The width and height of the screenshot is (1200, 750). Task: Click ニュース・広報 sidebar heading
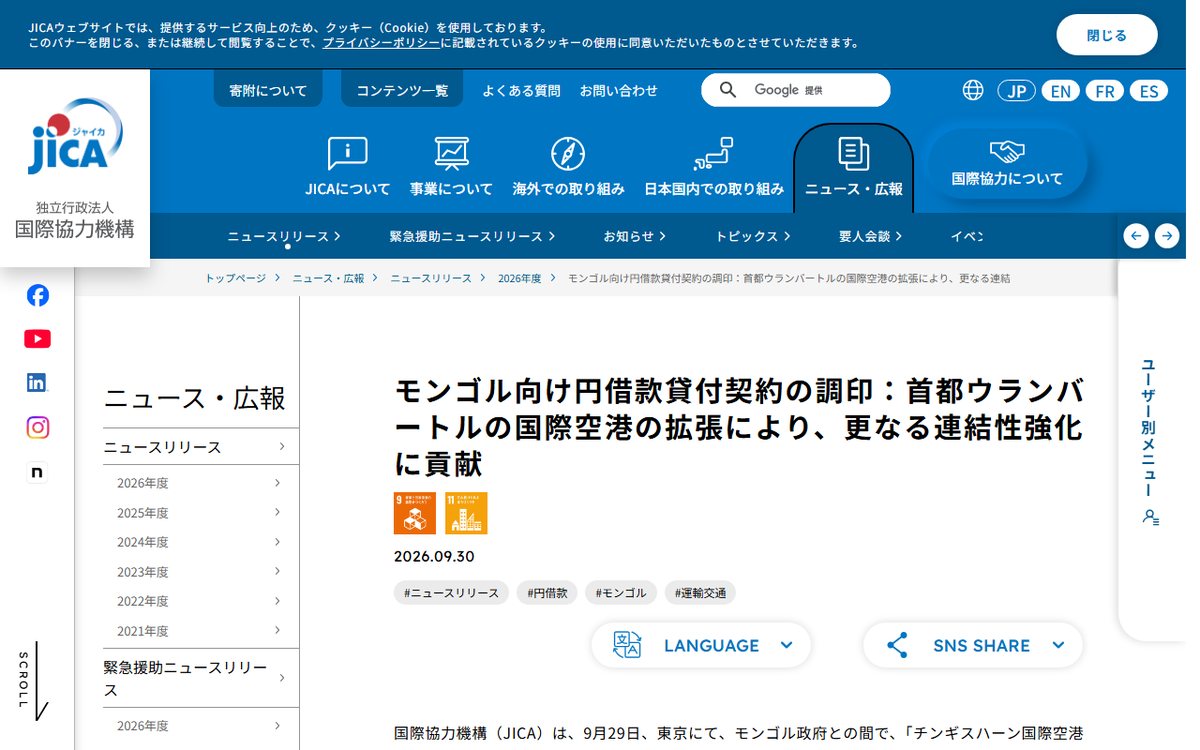(195, 399)
